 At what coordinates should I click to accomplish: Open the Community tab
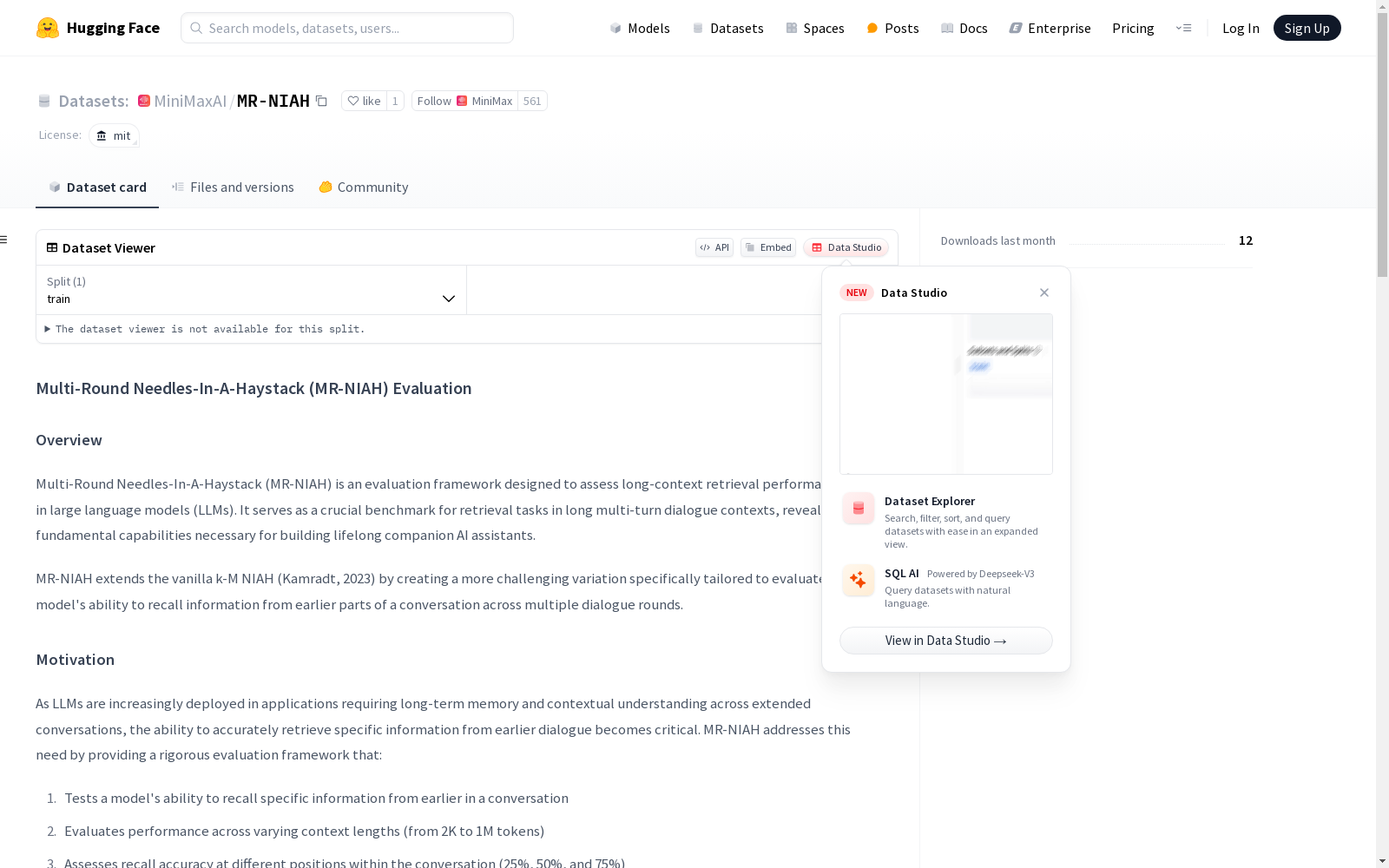click(364, 187)
